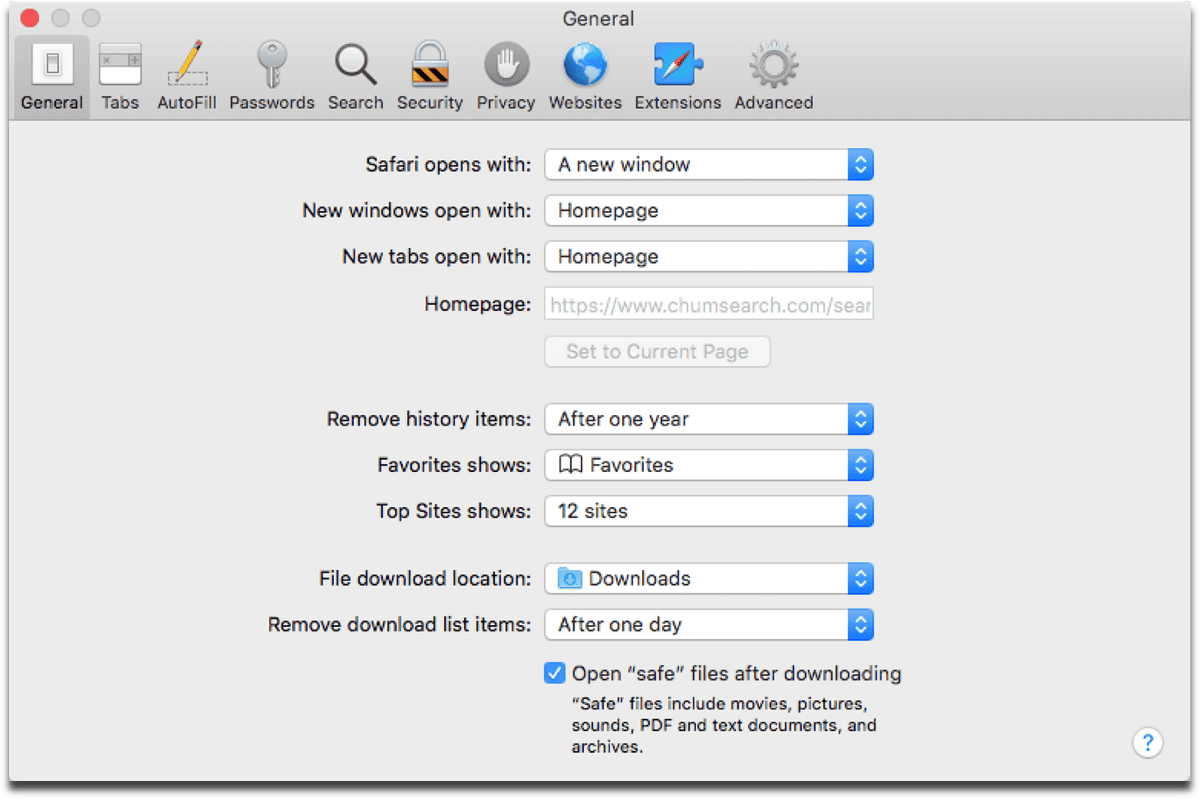
Task: Open the Tabs preferences pane
Action: click(x=120, y=77)
